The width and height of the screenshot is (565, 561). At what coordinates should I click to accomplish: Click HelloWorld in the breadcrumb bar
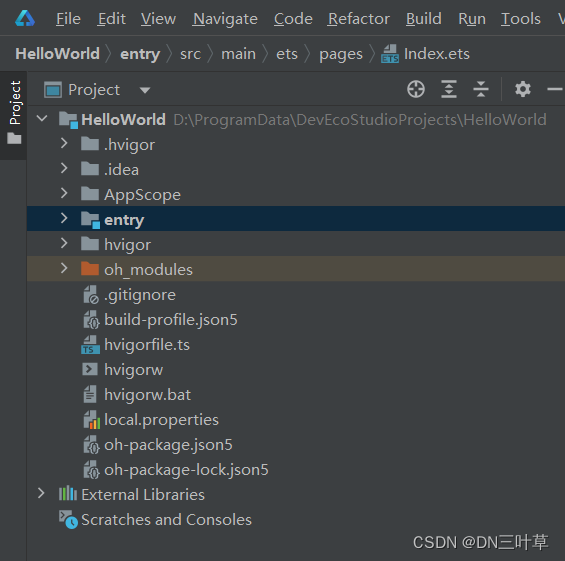tap(57, 54)
